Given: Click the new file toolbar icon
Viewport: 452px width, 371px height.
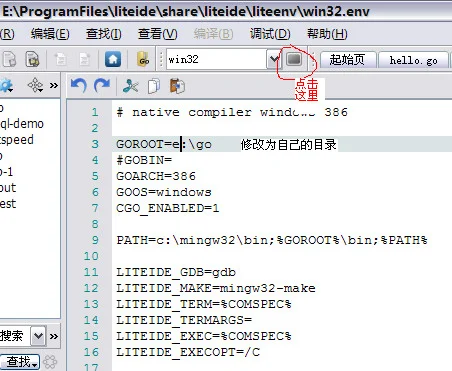Looking at the screenshot, I should [9, 60].
